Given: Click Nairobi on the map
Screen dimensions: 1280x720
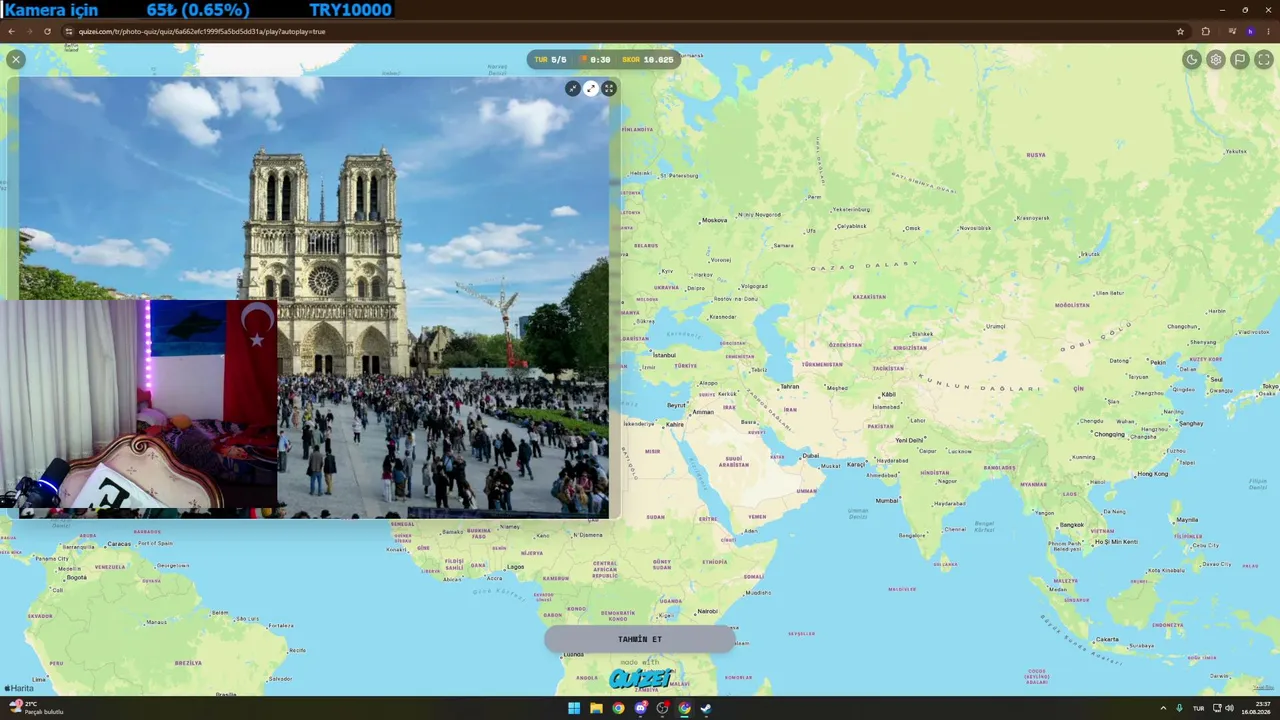Looking at the screenshot, I should tap(707, 611).
